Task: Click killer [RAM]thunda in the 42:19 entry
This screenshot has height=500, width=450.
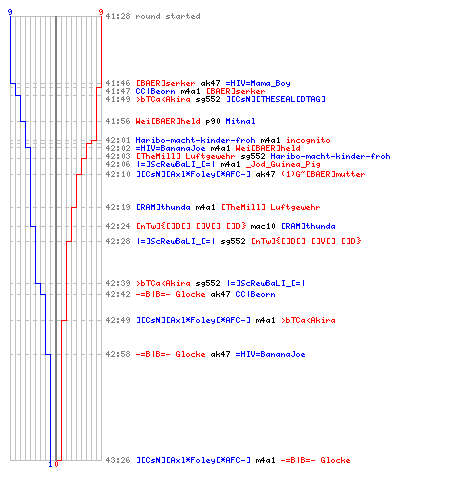Action: click(x=163, y=207)
